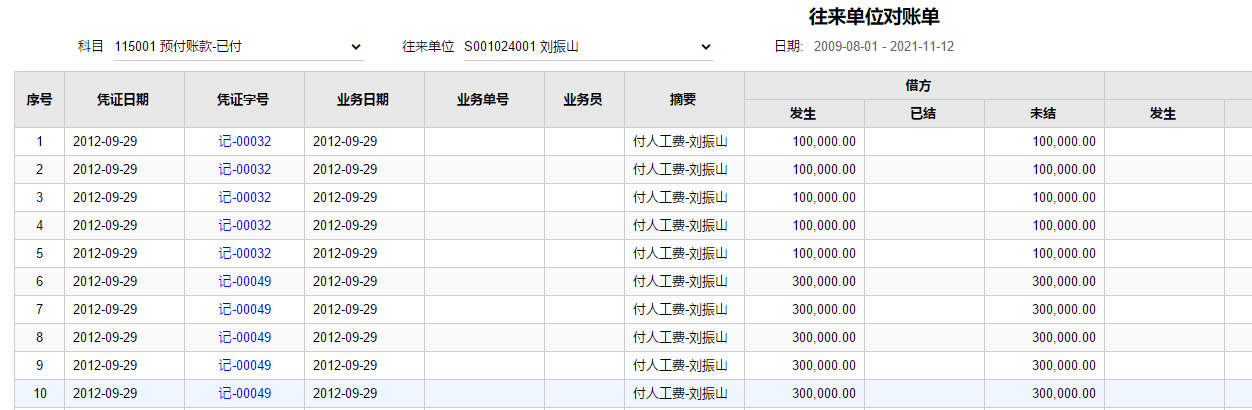The width and height of the screenshot is (1252, 410).
Task: Open voucher 记-00032 in row 5
Action: 245,253
